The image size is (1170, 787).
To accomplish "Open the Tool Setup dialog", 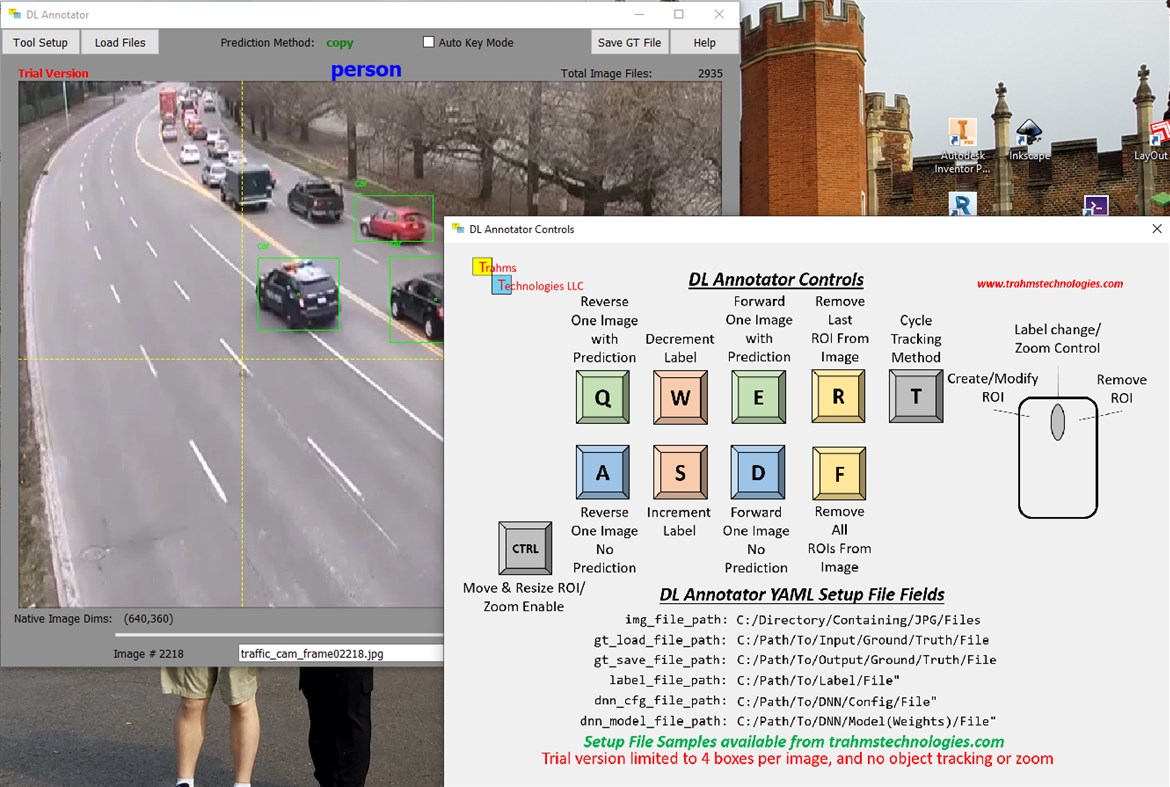I will point(40,42).
